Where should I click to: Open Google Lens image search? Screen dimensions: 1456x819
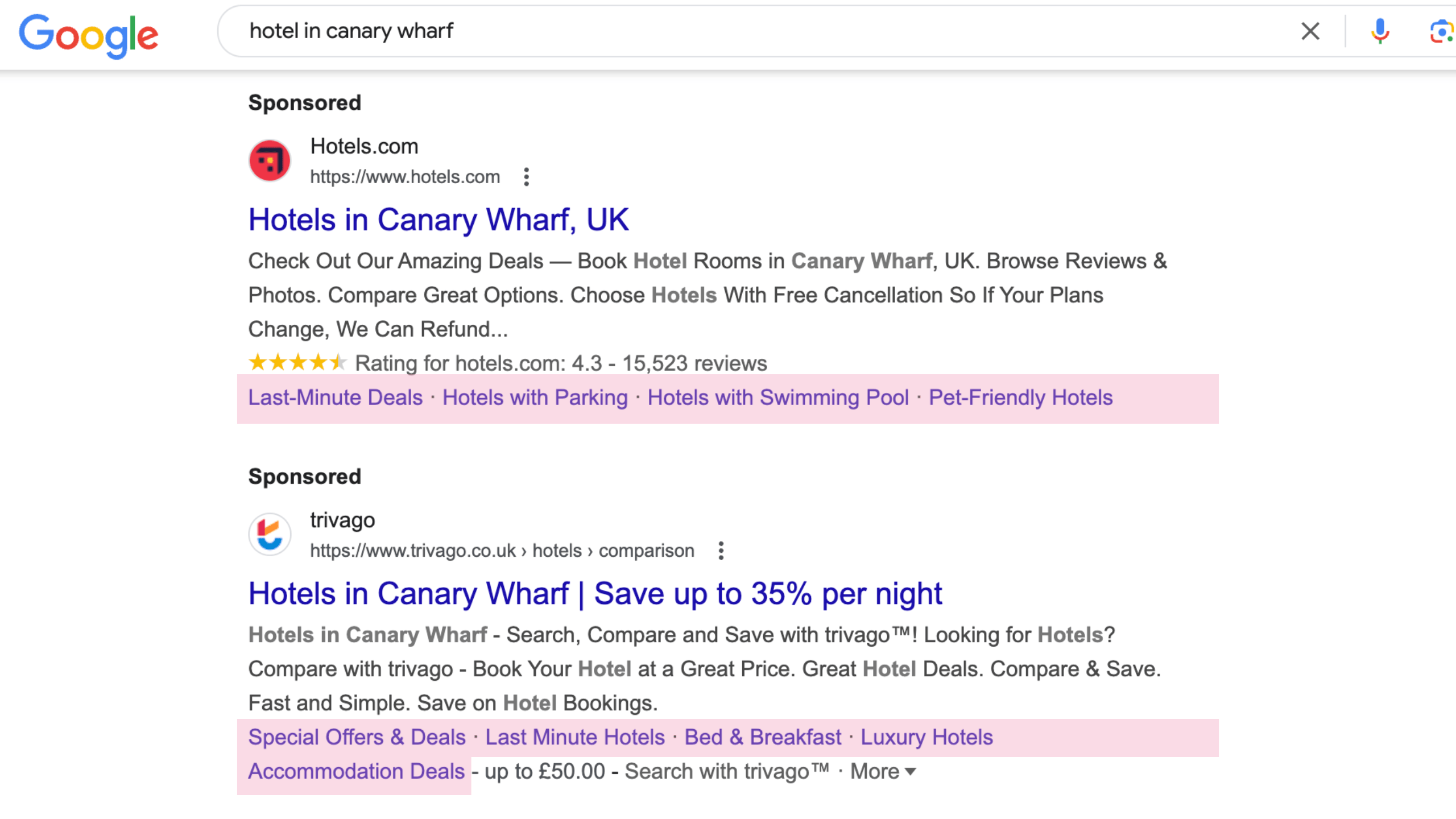(x=1441, y=31)
